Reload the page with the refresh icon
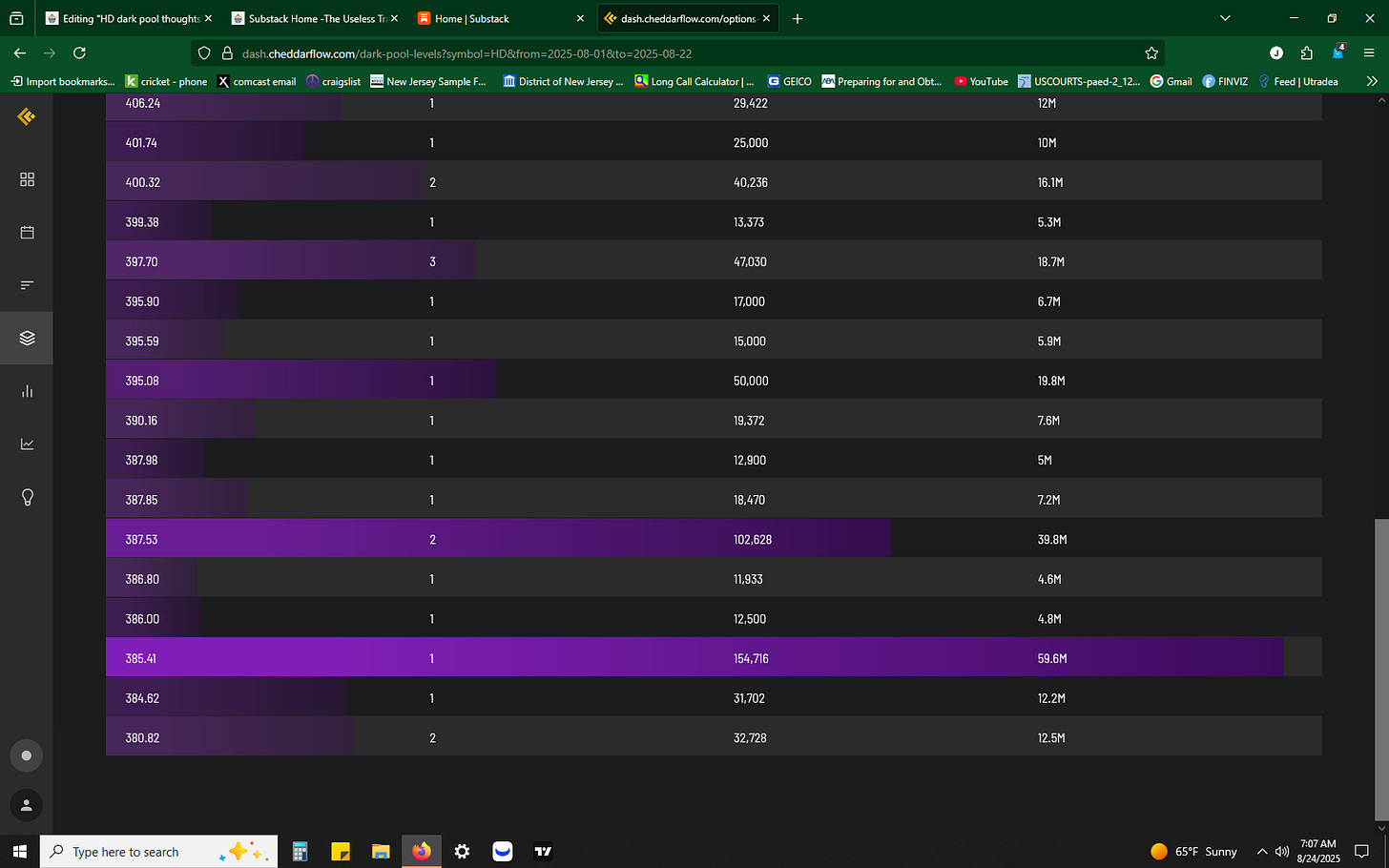 click(x=79, y=53)
